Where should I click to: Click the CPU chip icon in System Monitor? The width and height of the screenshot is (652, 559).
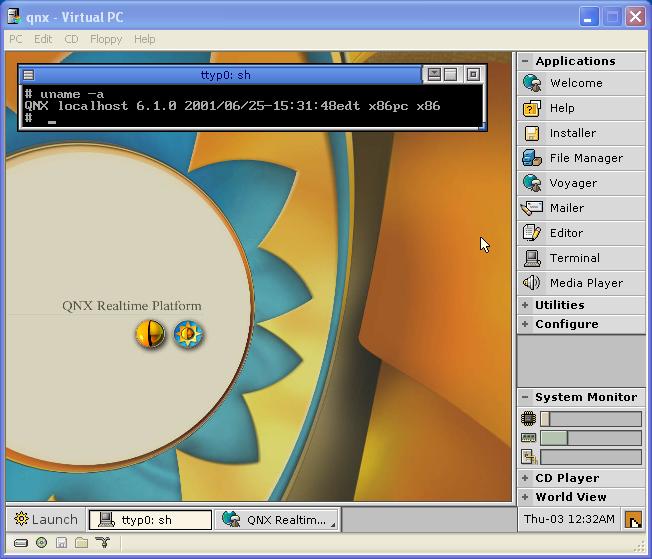529,418
